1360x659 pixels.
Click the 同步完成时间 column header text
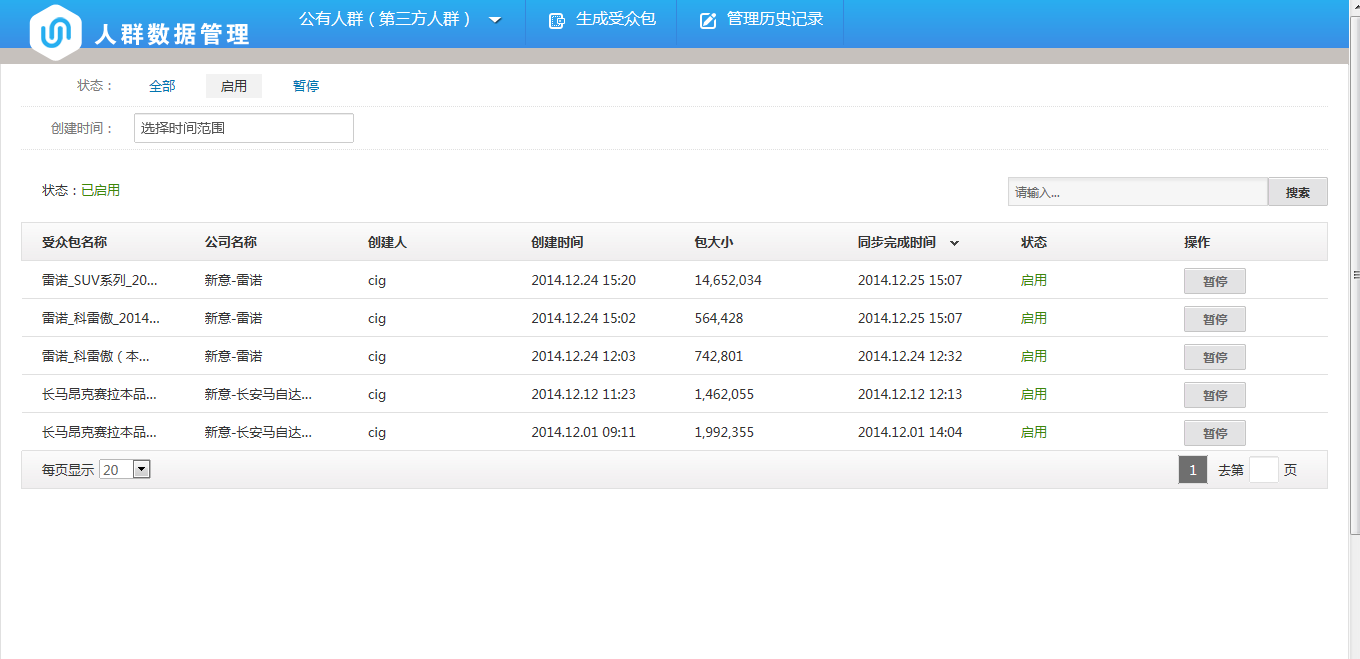[897, 242]
